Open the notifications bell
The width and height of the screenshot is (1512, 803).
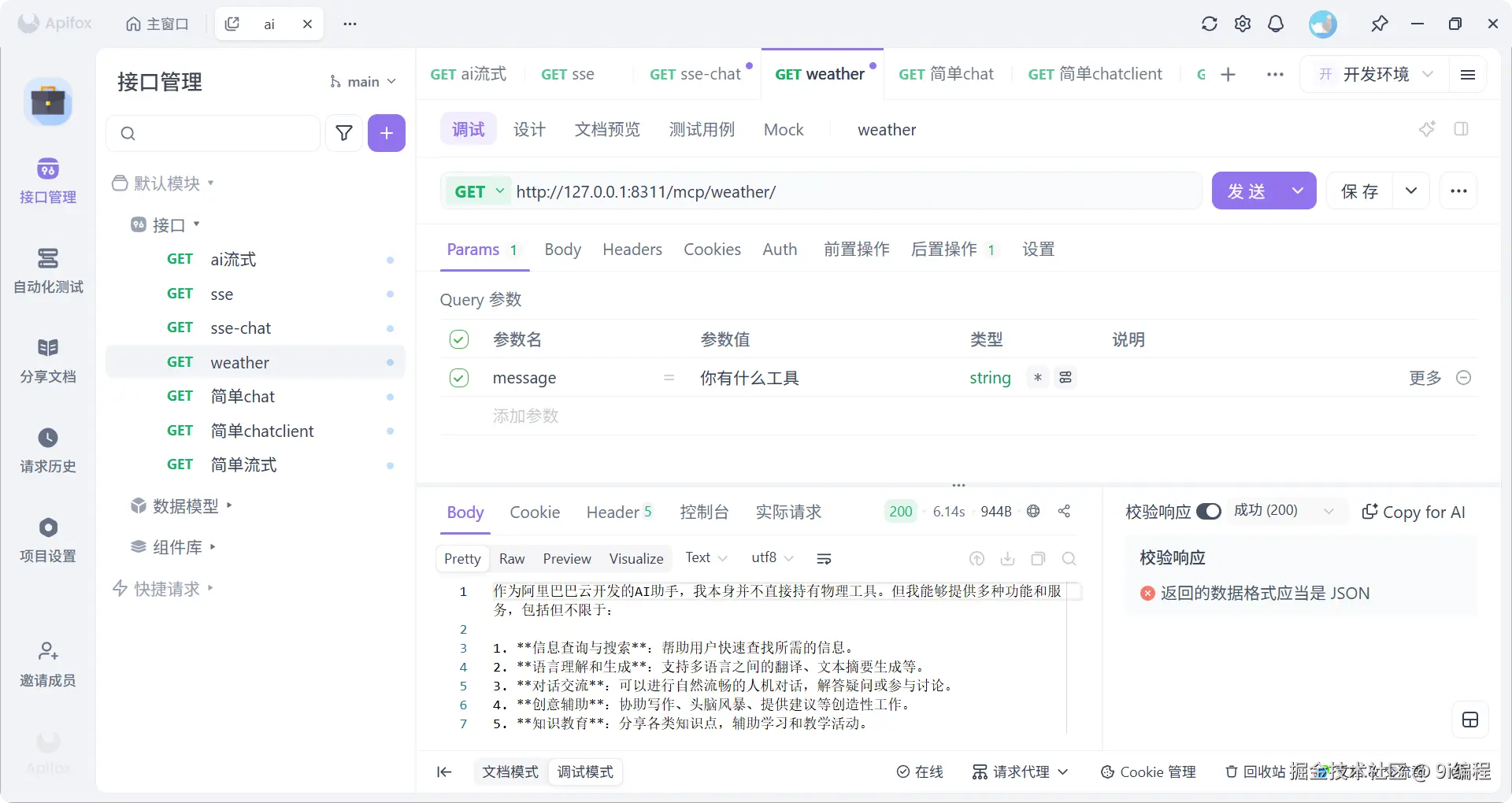pos(1276,24)
